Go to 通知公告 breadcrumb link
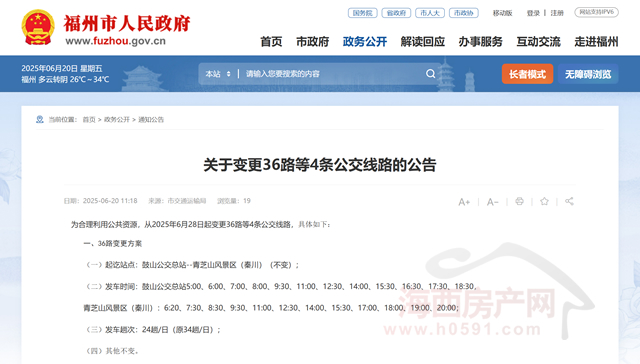This screenshot has width=640, height=364. pyautogui.click(x=151, y=120)
